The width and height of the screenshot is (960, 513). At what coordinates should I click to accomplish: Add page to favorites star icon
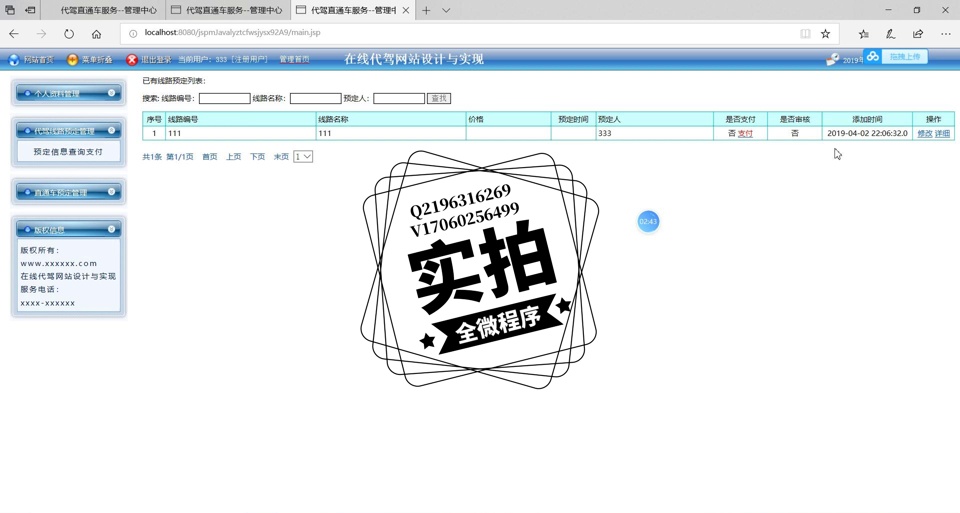click(x=825, y=34)
